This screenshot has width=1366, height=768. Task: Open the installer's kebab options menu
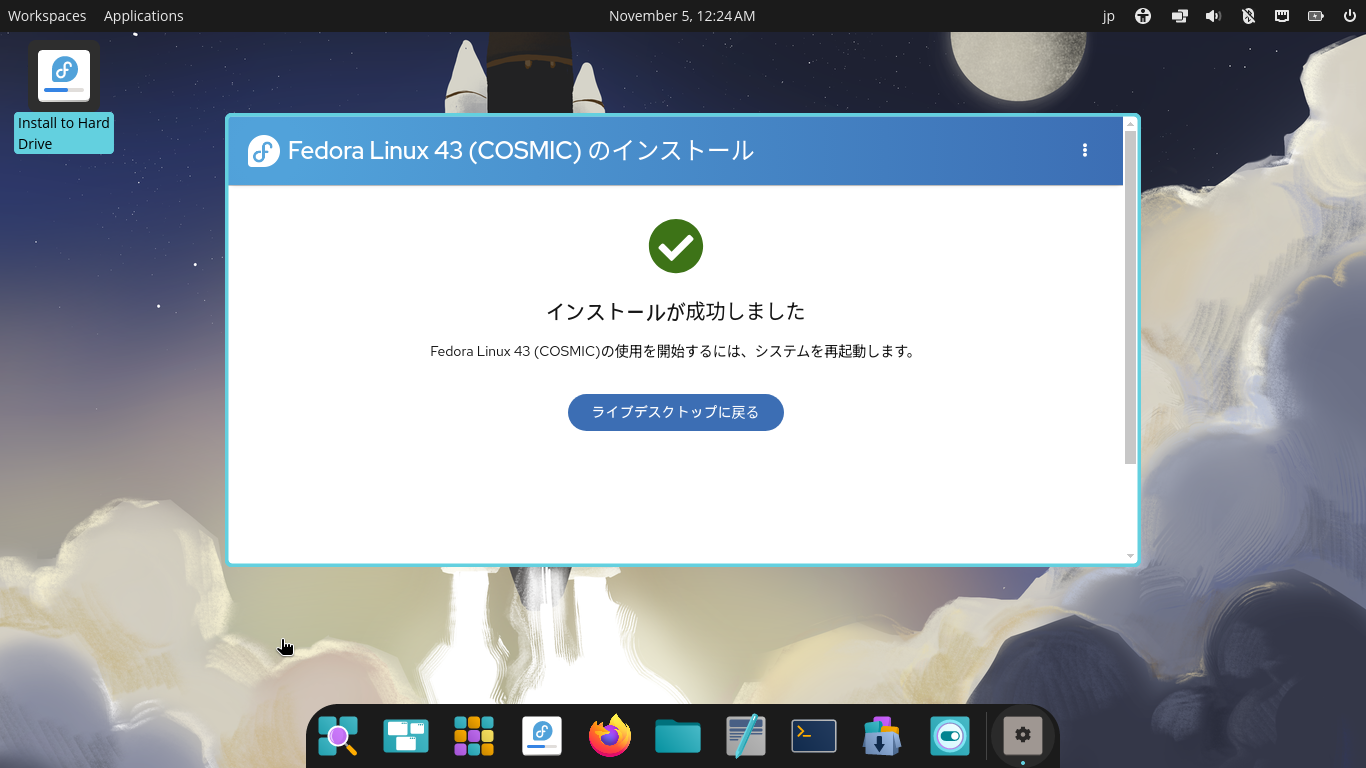(x=1085, y=150)
